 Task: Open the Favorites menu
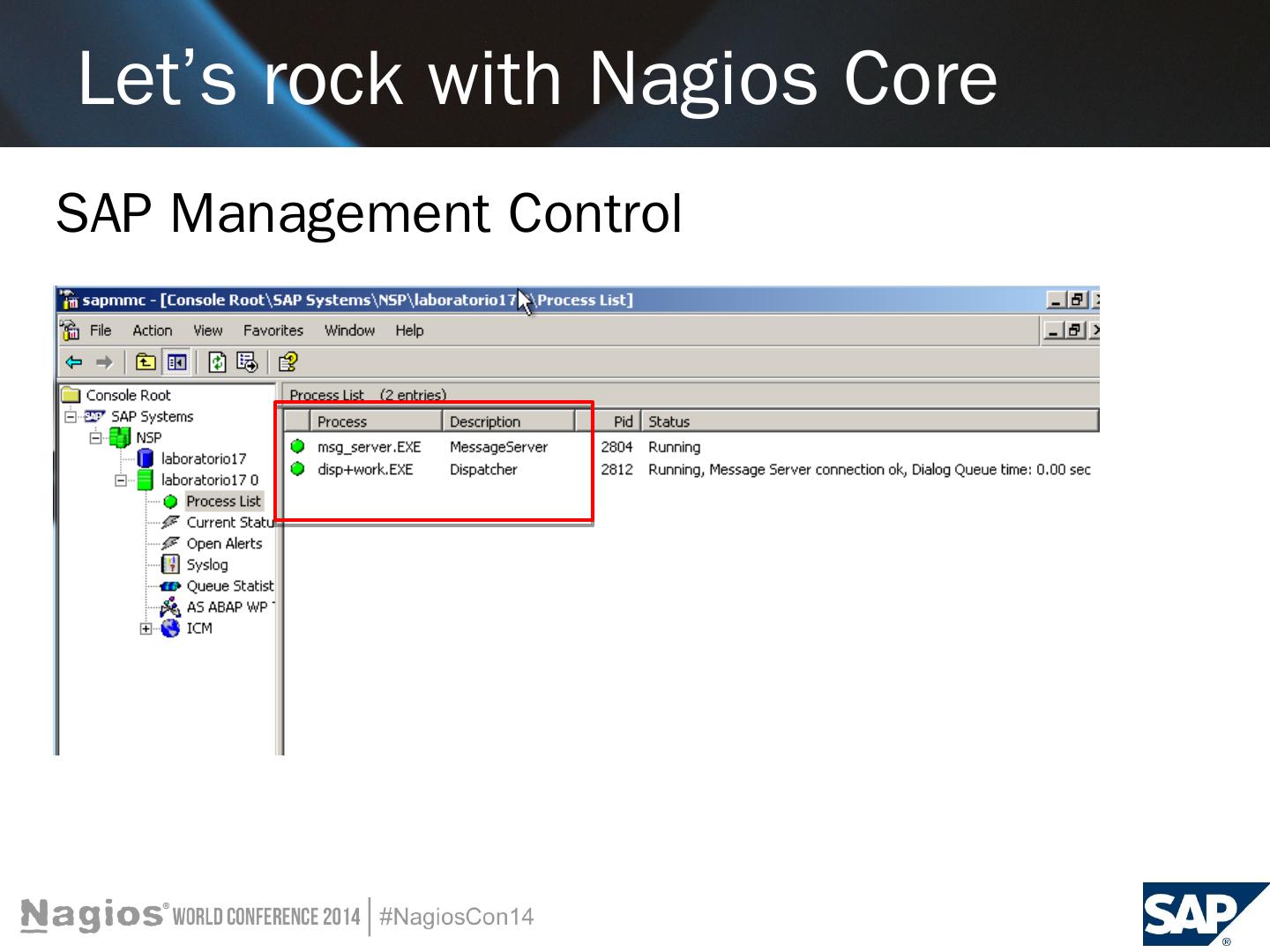[273, 331]
